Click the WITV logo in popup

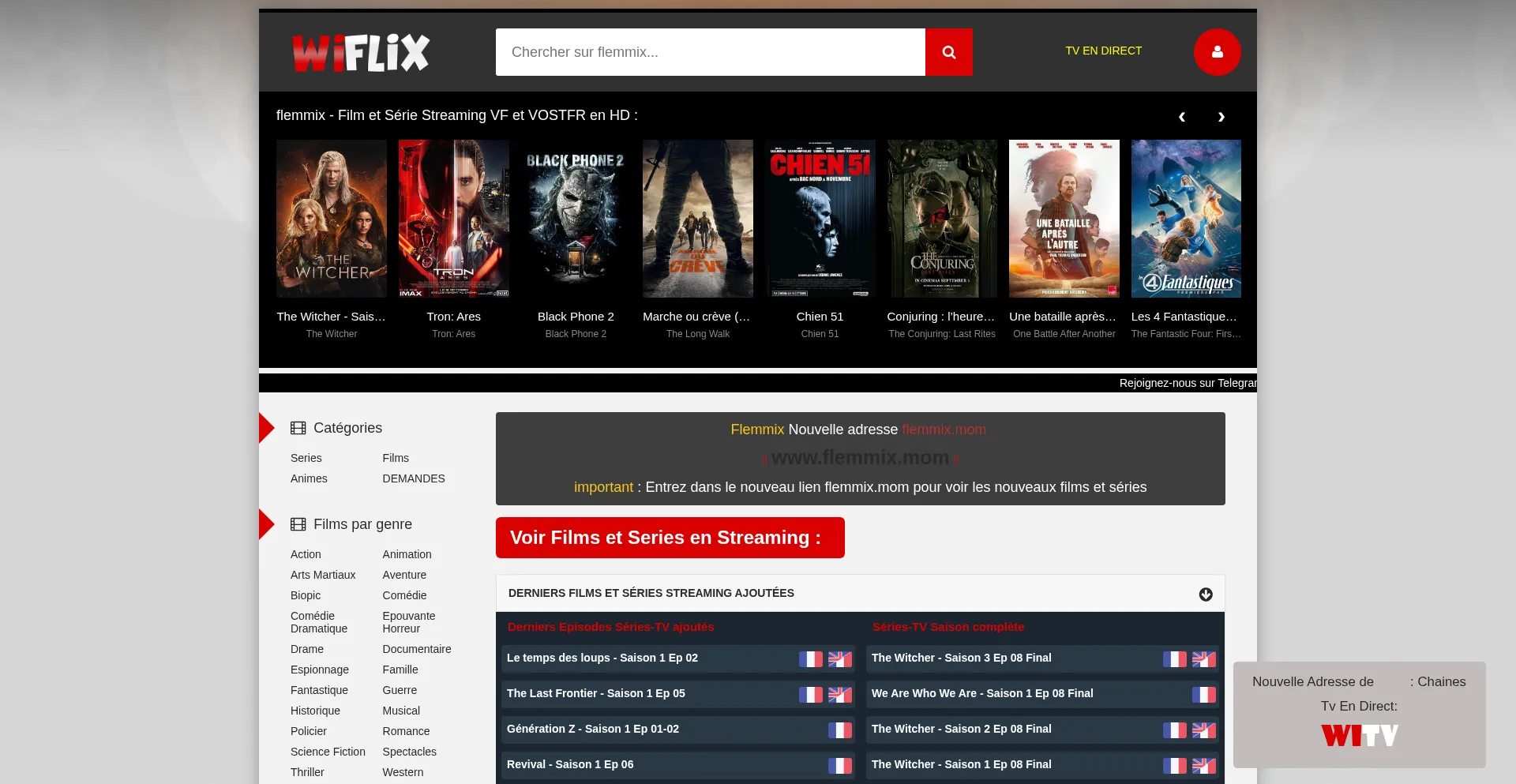1360,736
